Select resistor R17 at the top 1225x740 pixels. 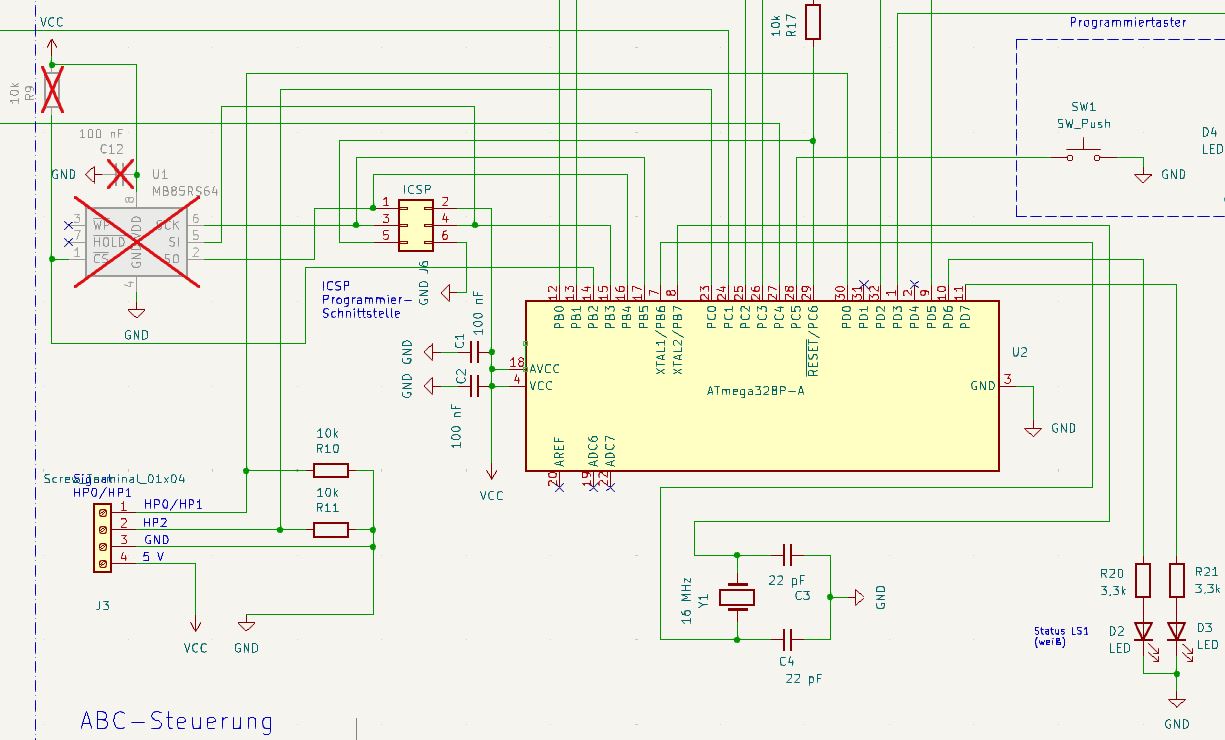tap(812, 22)
